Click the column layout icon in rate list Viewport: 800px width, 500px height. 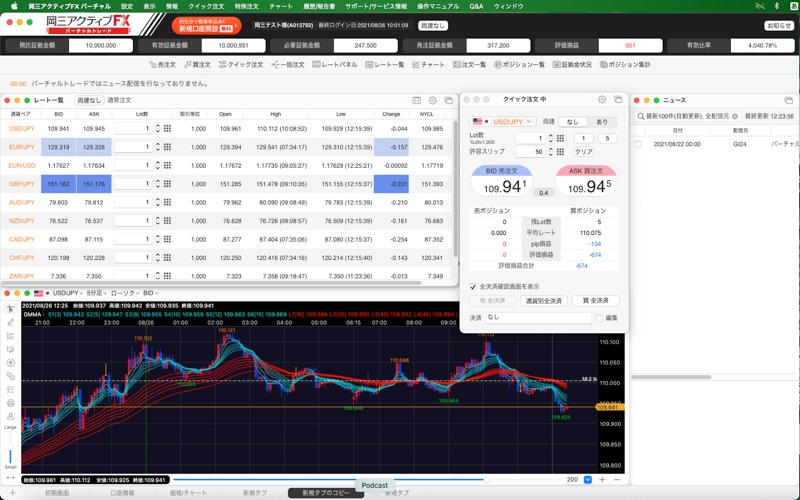click(415, 100)
